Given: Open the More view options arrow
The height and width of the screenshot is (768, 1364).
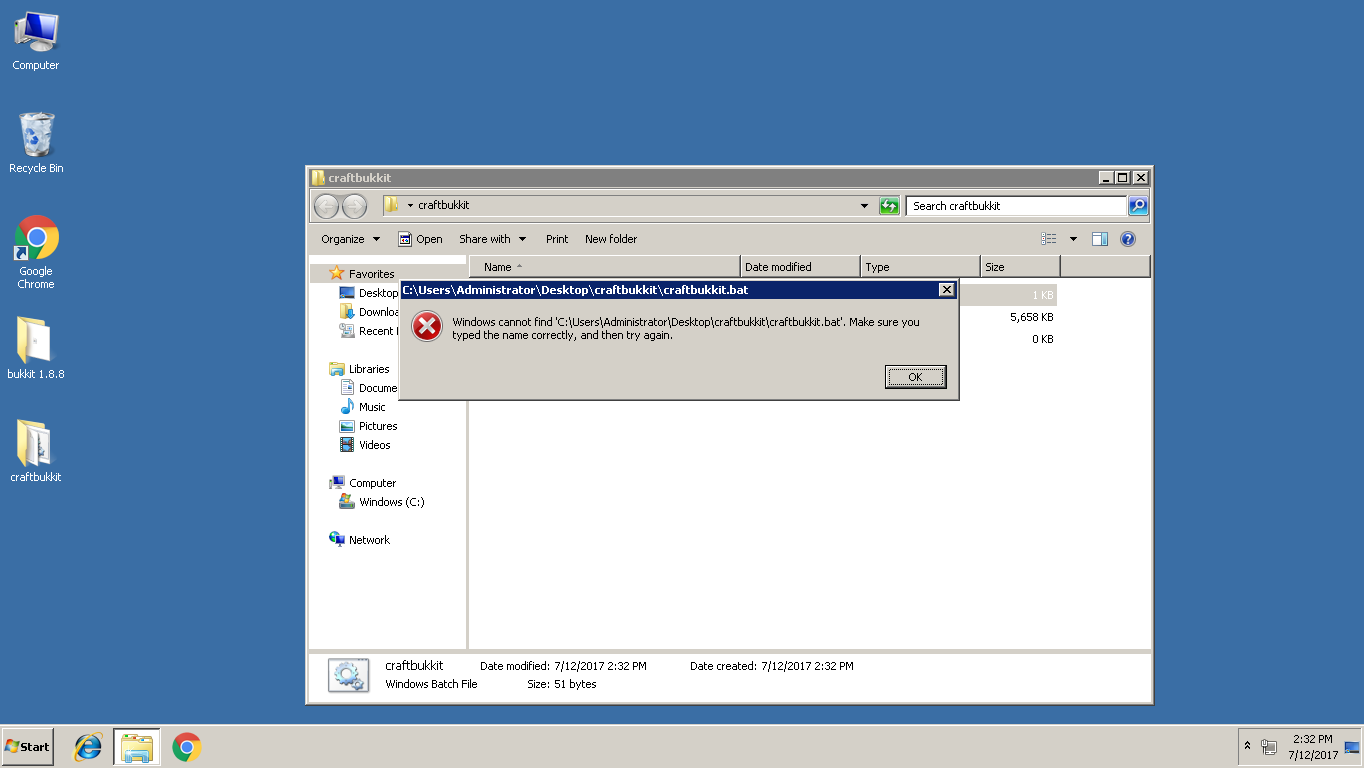Looking at the screenshot, I should tap(1073, 239).
